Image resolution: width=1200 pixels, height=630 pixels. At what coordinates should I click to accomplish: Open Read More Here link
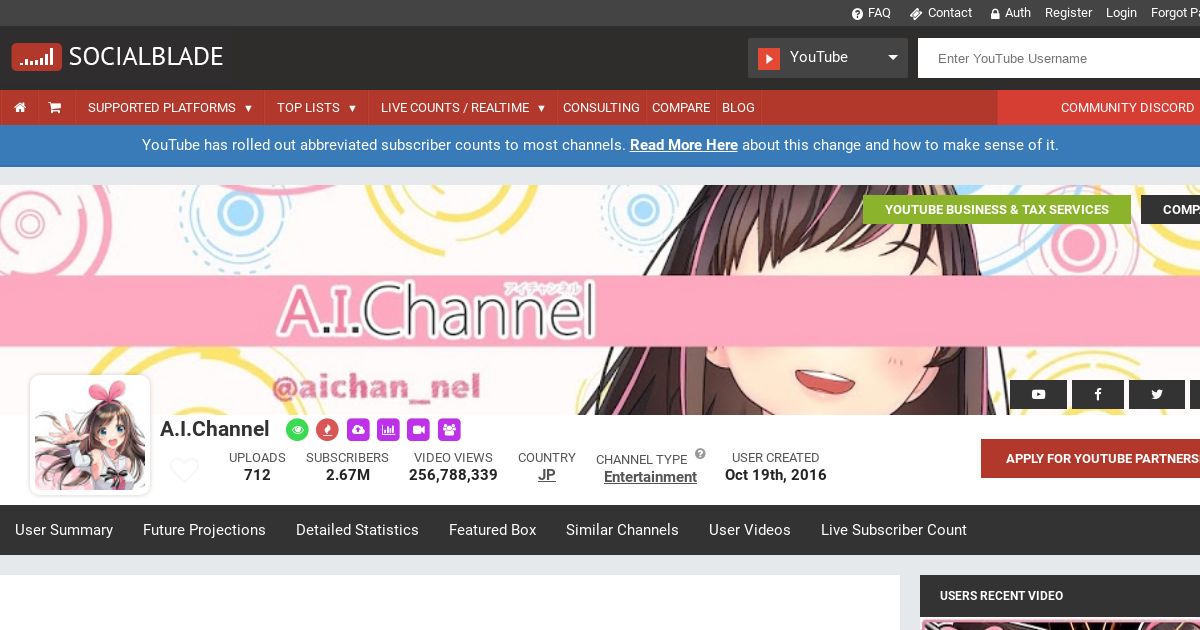point(684,145)
